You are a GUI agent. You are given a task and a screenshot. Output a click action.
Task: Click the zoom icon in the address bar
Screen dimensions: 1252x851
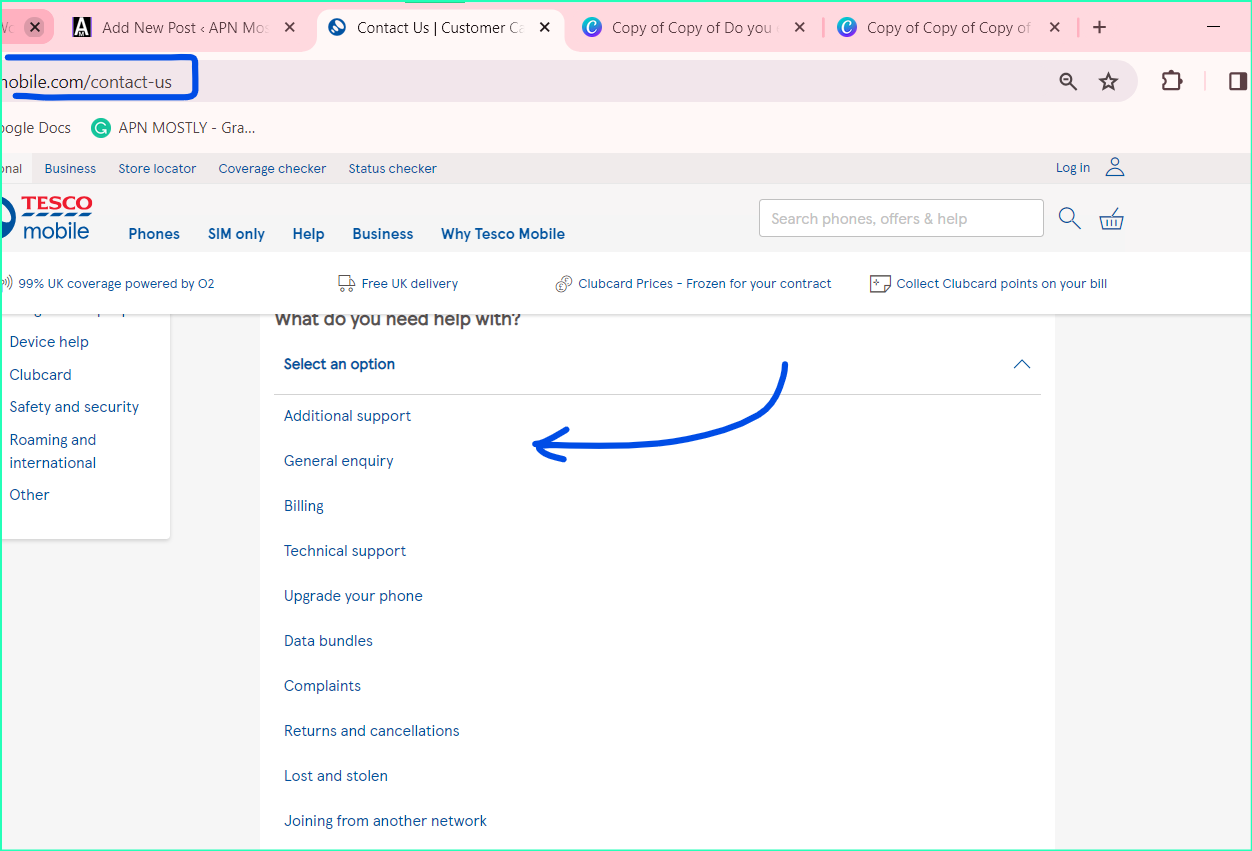coord(1067,81)
